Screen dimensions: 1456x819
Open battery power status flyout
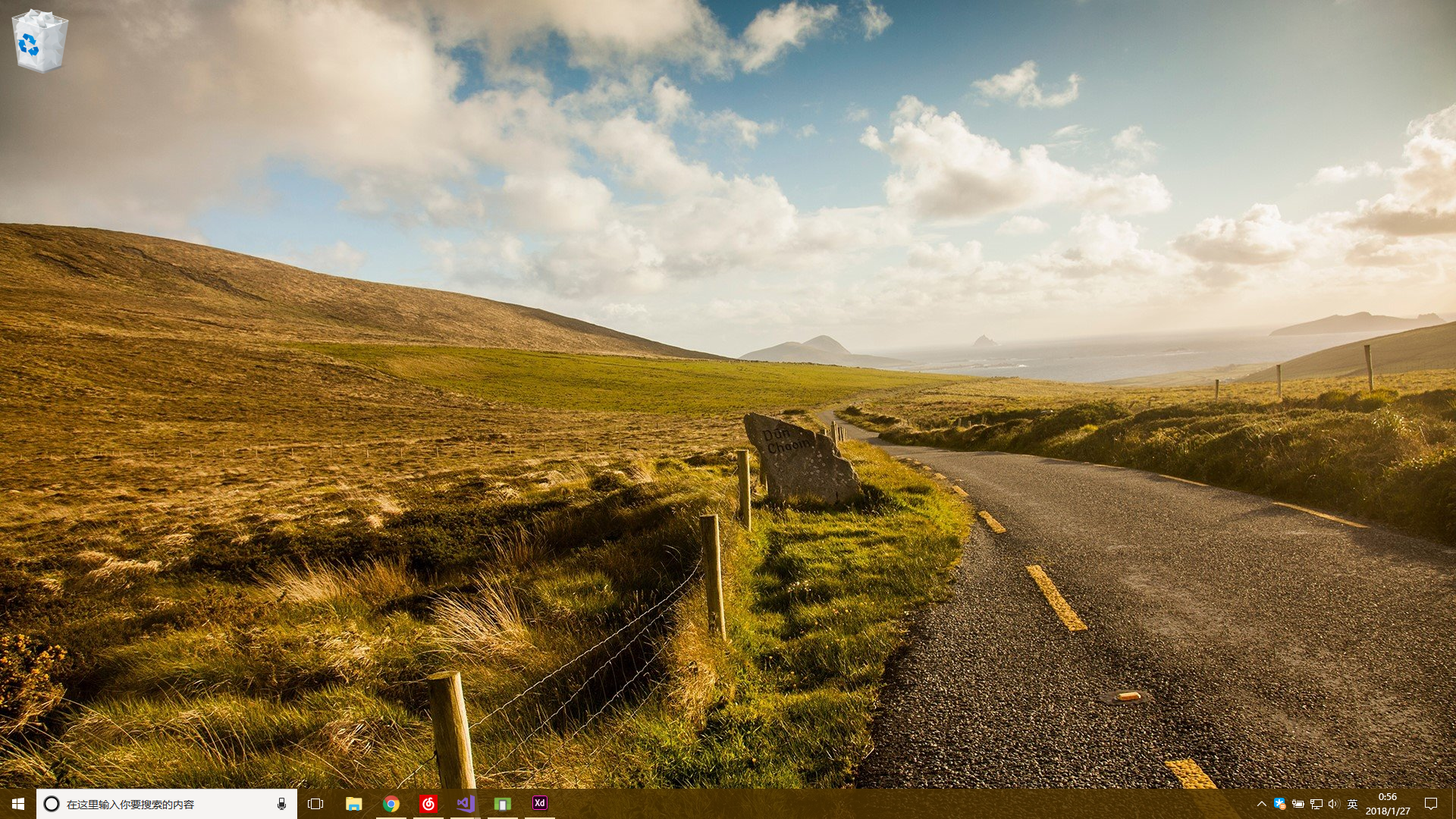tap(1298, 804)
